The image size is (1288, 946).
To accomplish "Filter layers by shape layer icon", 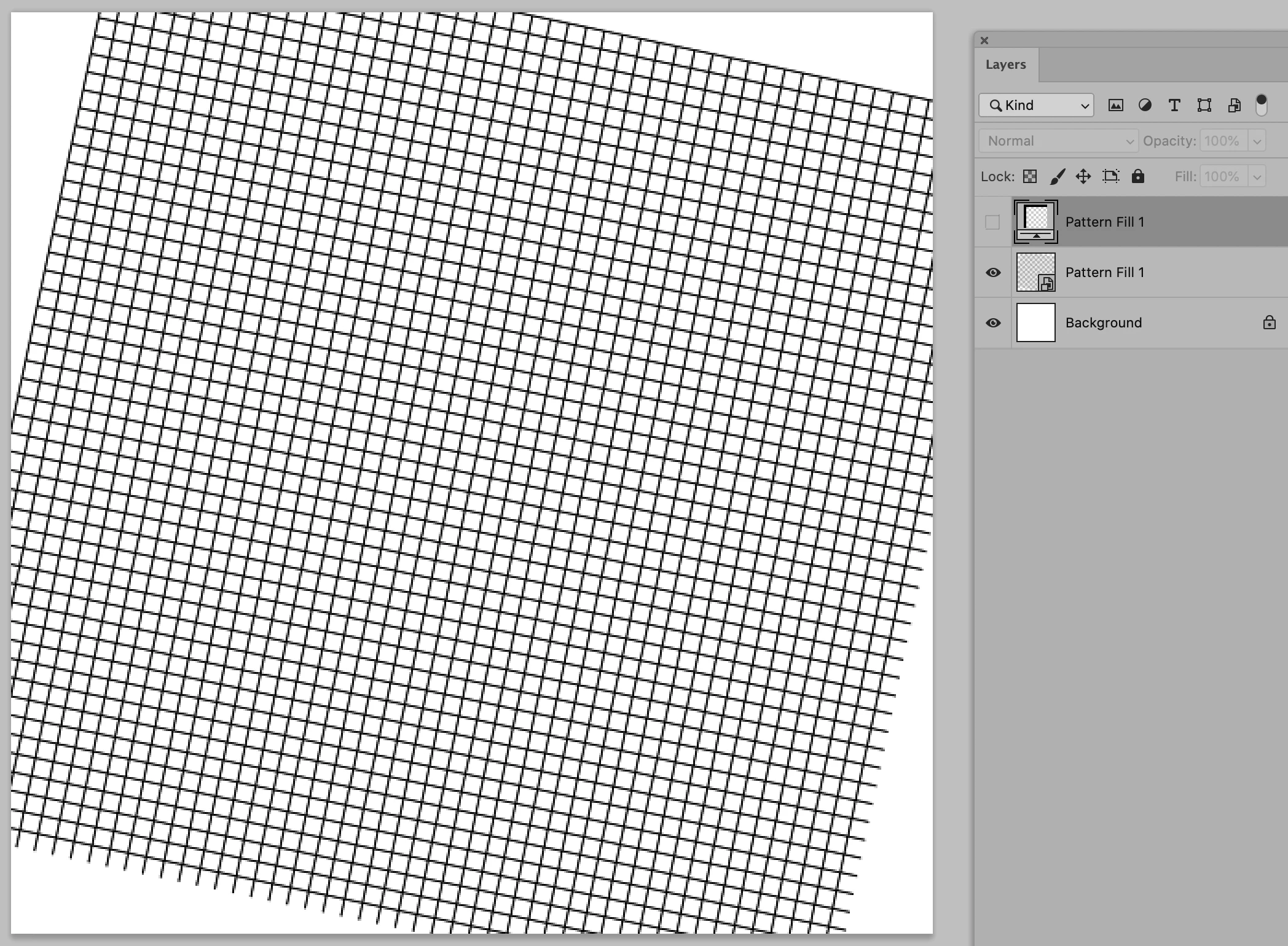I will (1204, 105).
